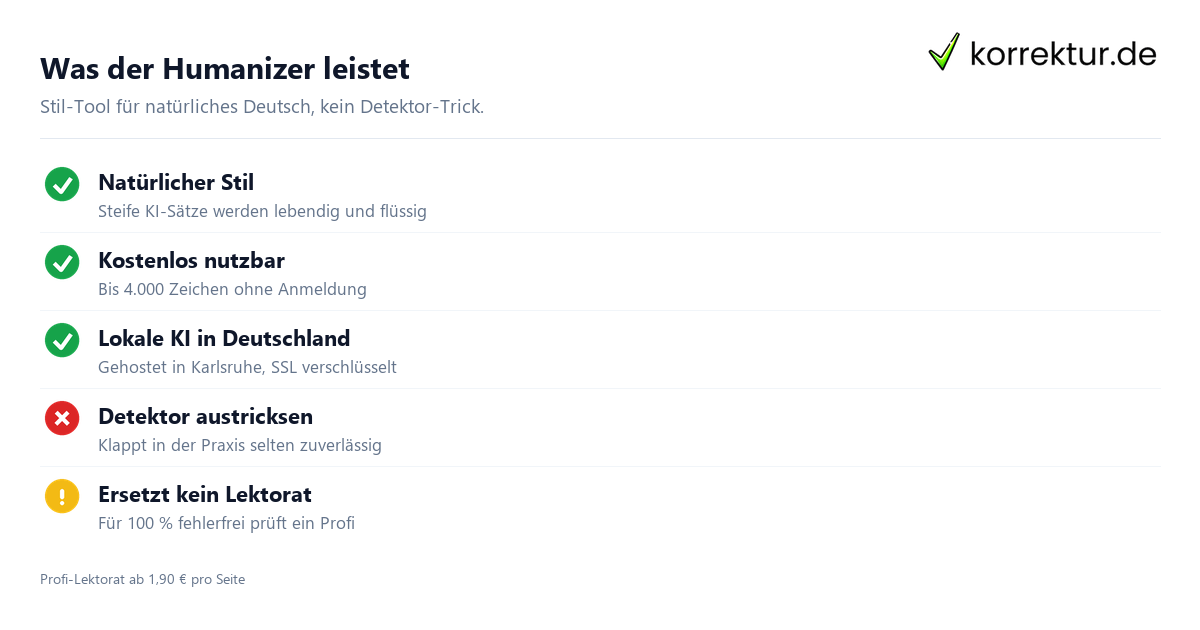Click the Natürlicher Stil title
The image size is (1200, 630).
tap(176, 183)
